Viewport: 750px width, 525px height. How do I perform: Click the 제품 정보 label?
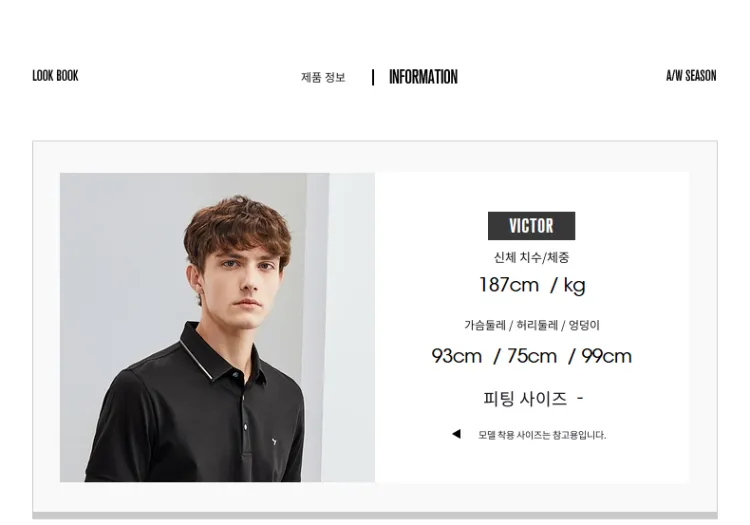coord(323,77)
